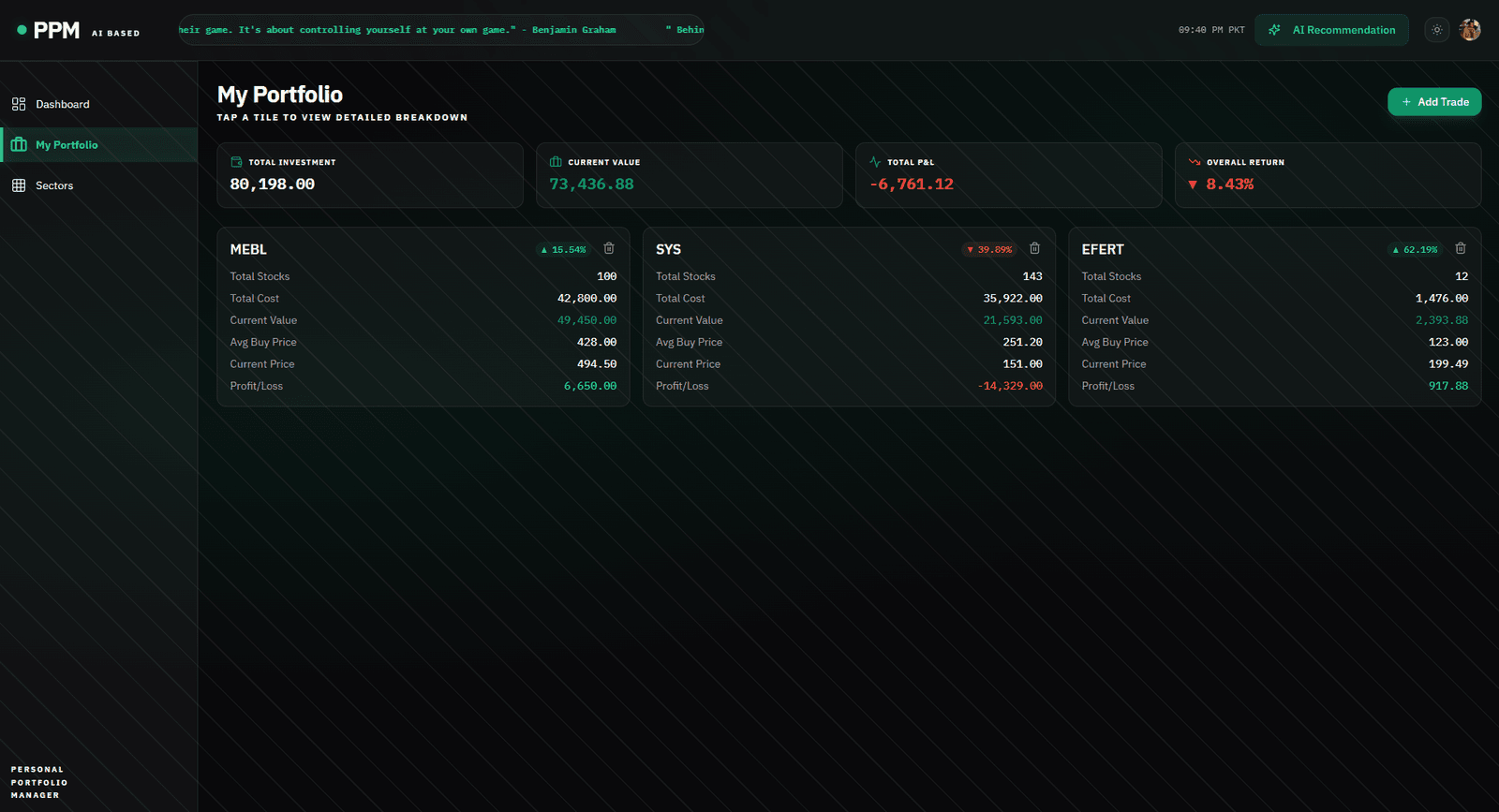Click the My Portfolio page heading
1499x812 pixels.
click(280, 95)
